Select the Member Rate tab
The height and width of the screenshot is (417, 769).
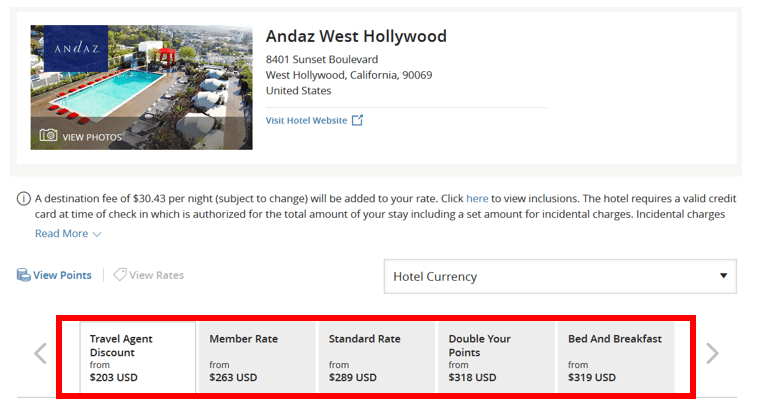[x=257, y=358]
